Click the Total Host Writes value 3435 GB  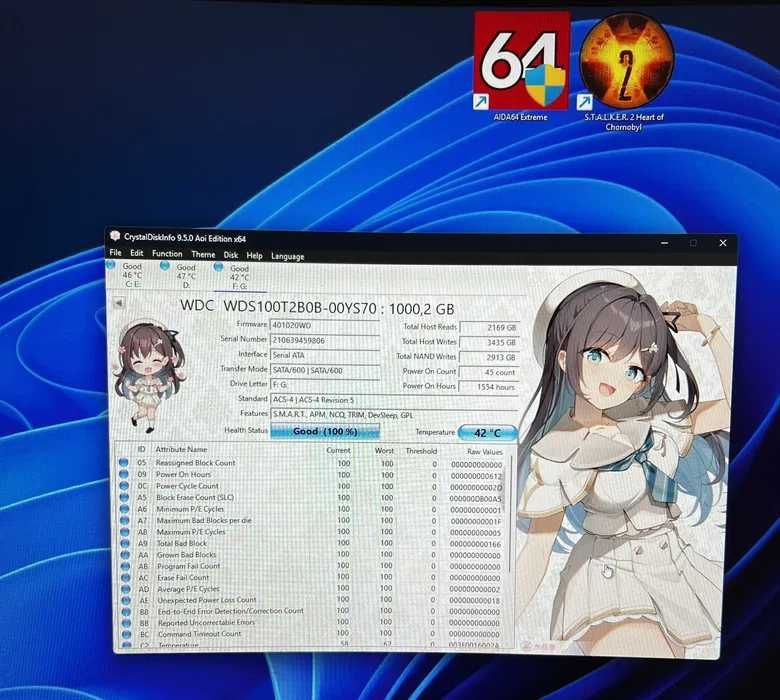coord(489,342)
